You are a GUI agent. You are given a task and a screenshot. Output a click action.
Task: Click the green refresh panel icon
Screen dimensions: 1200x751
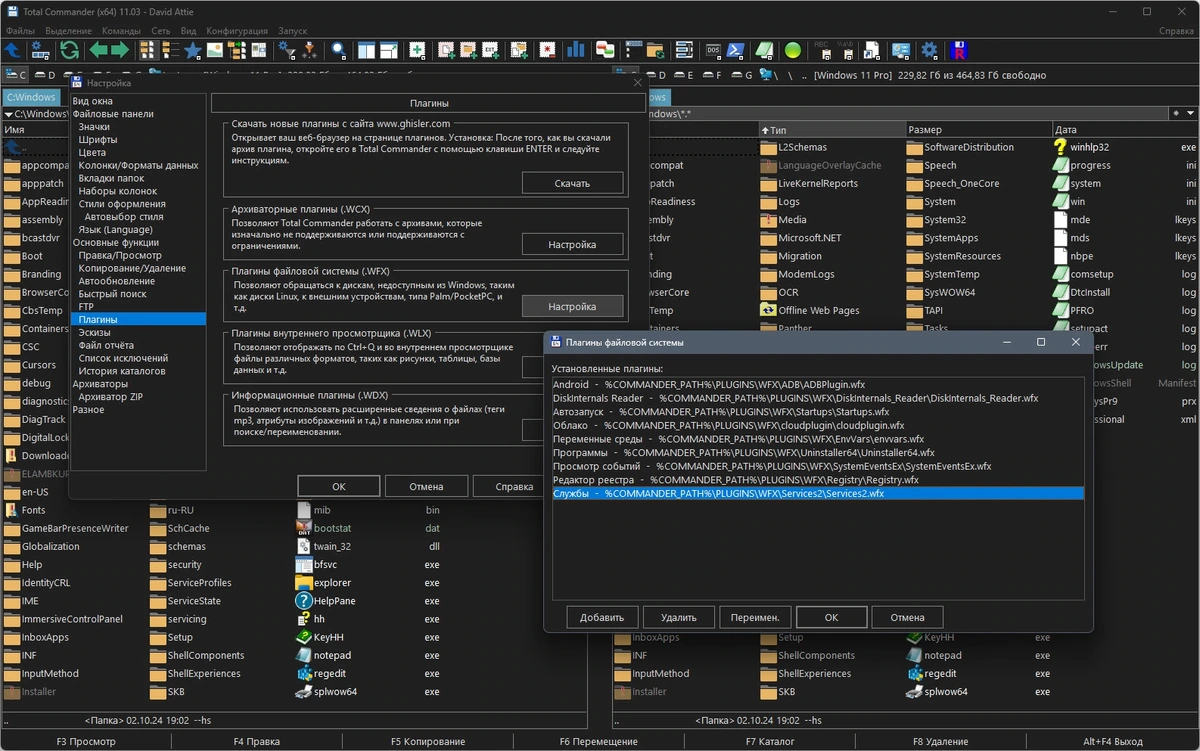[69, 50]
